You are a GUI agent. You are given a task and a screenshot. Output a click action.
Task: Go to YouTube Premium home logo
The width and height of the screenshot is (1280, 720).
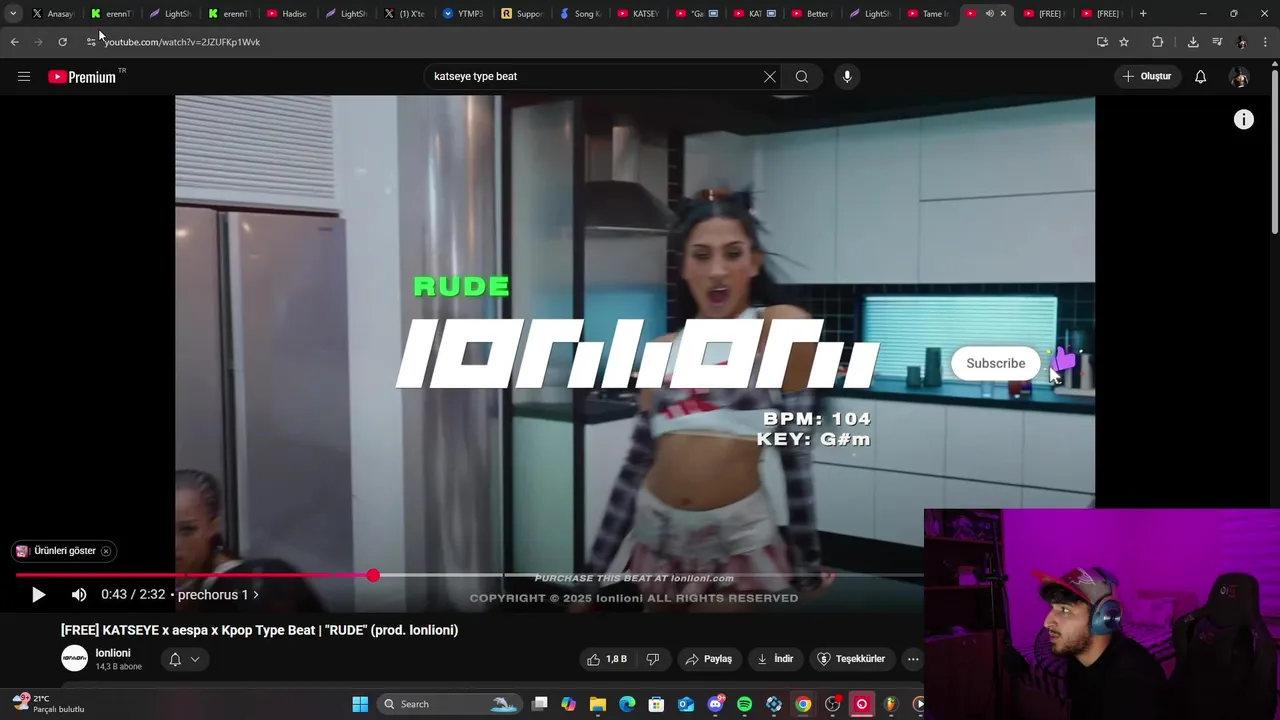(82, 77)
